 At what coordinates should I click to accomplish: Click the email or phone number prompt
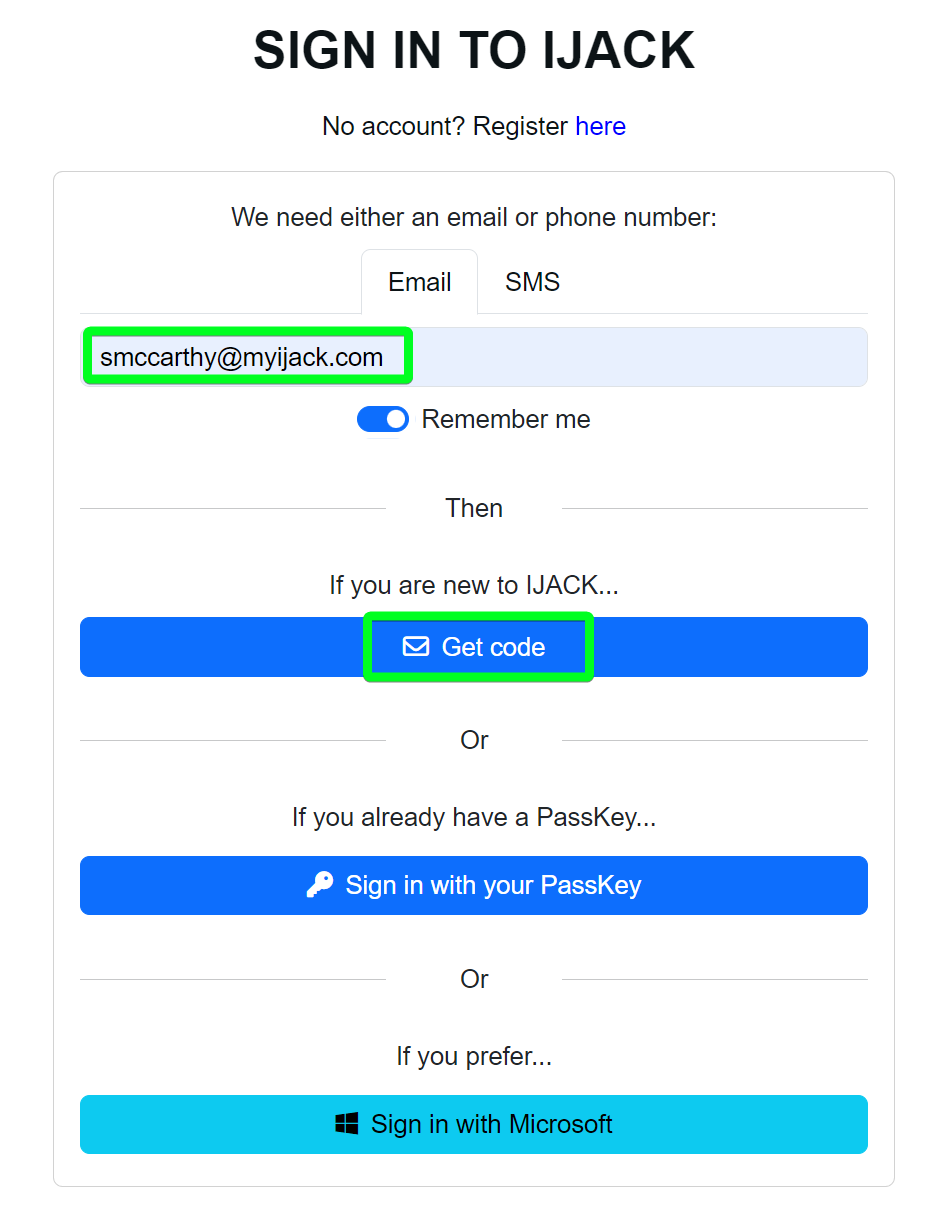pyautogui.click(x=474, y=217)
